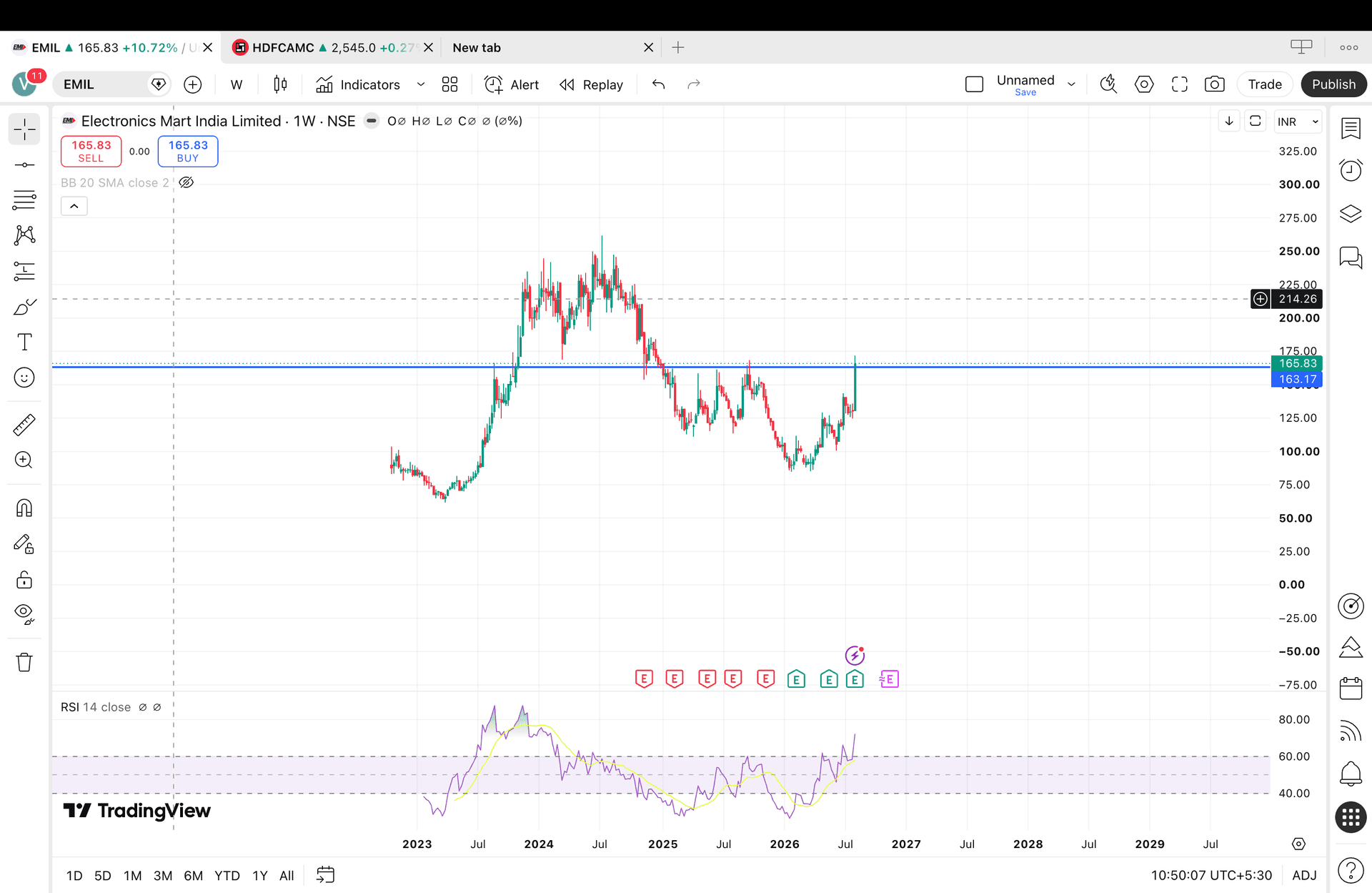Open time axis settings gear

[1298, 844]
